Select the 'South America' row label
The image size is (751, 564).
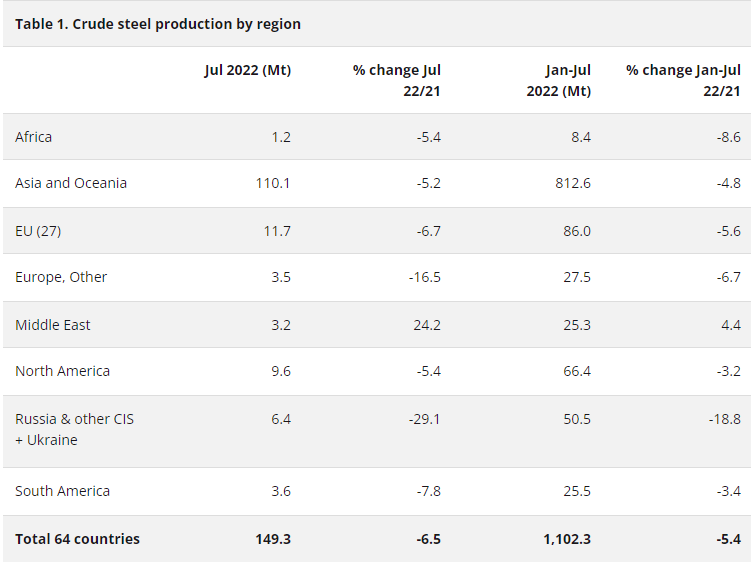[62, 491]
